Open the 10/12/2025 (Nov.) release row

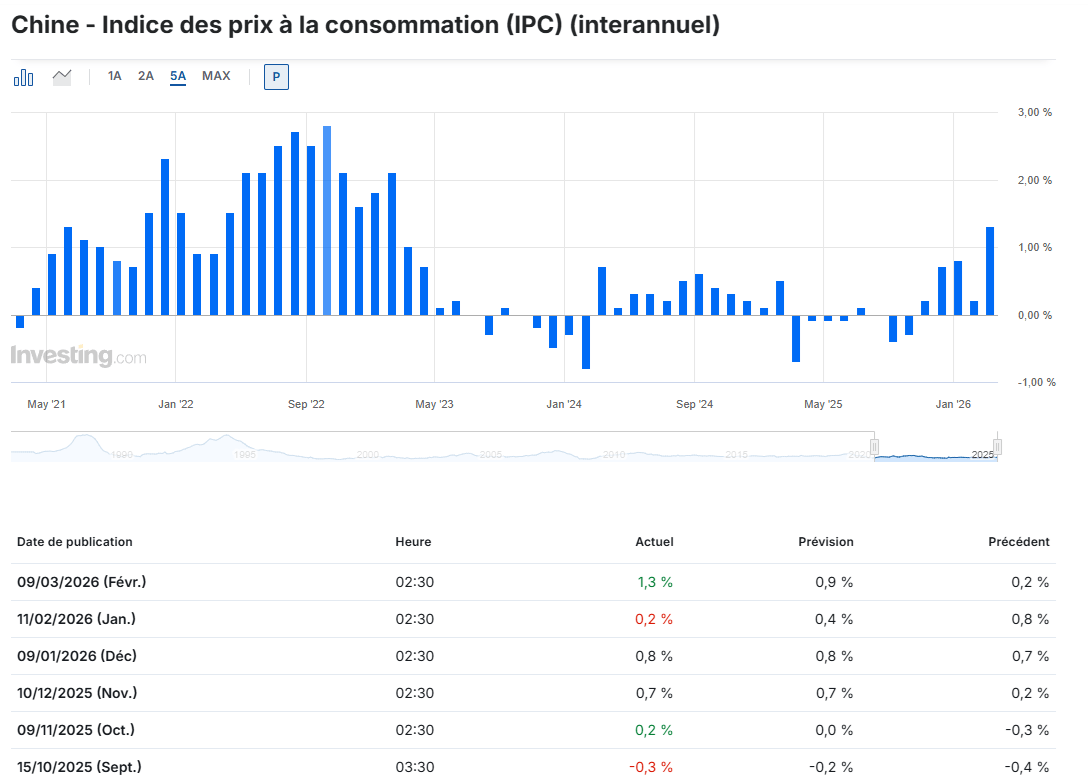[77, 693]
